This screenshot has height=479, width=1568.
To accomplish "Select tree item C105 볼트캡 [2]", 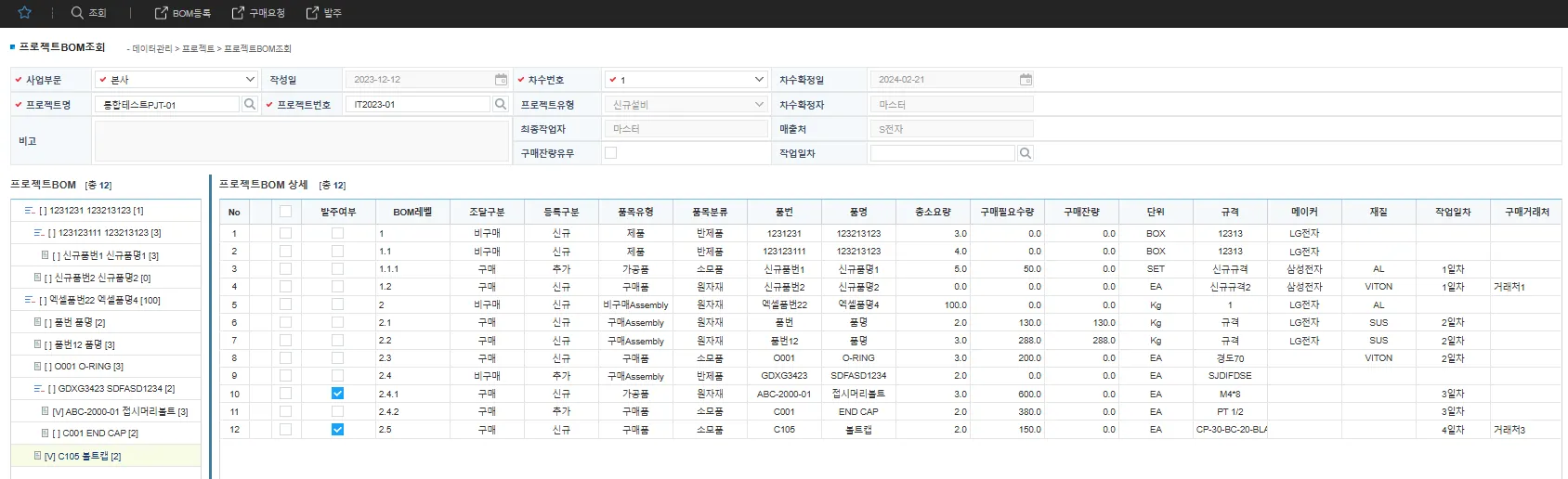I will (83, 456).
